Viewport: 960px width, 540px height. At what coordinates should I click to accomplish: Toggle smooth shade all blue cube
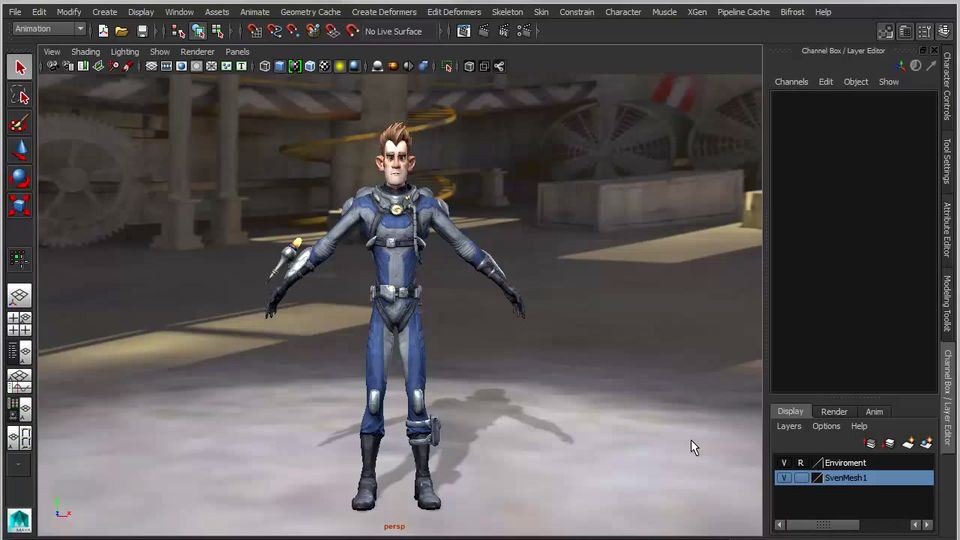[280, 66]
